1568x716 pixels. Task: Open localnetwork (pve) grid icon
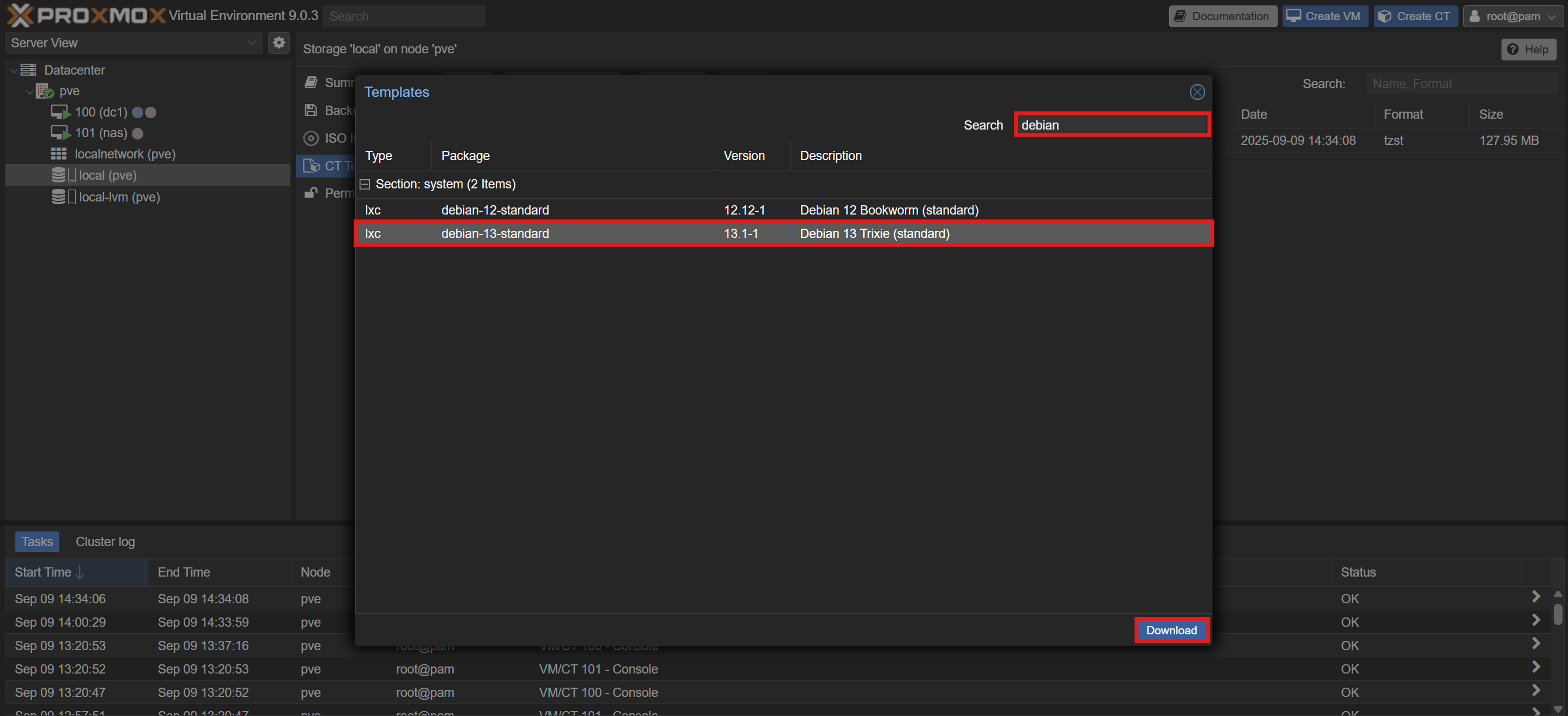point(58,154)
